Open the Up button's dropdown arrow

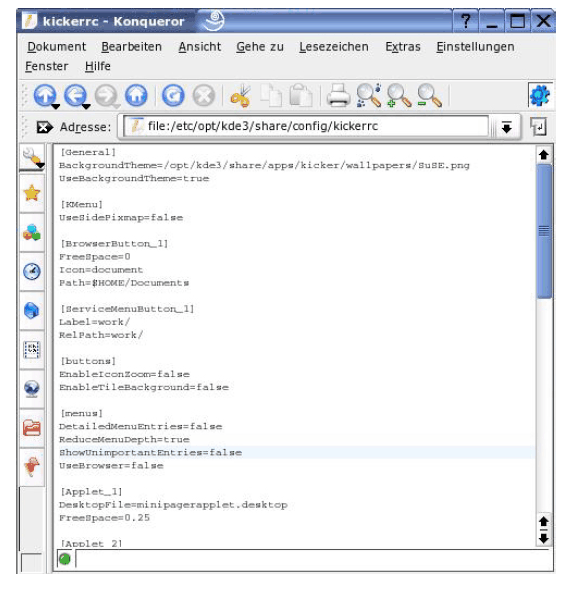[x=55, y=107]
